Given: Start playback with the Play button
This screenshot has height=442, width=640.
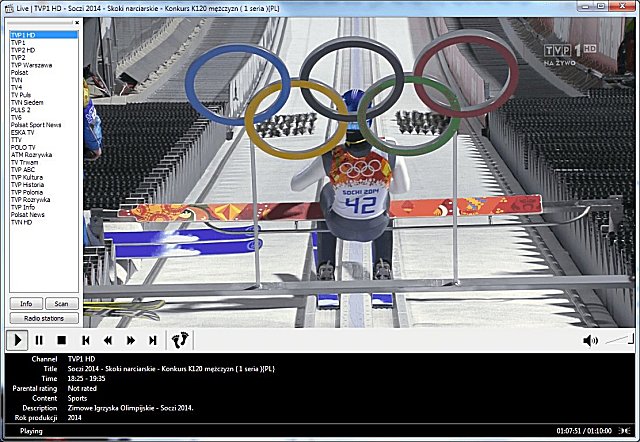Looking at the screenshot, I should tap(17, 340).
